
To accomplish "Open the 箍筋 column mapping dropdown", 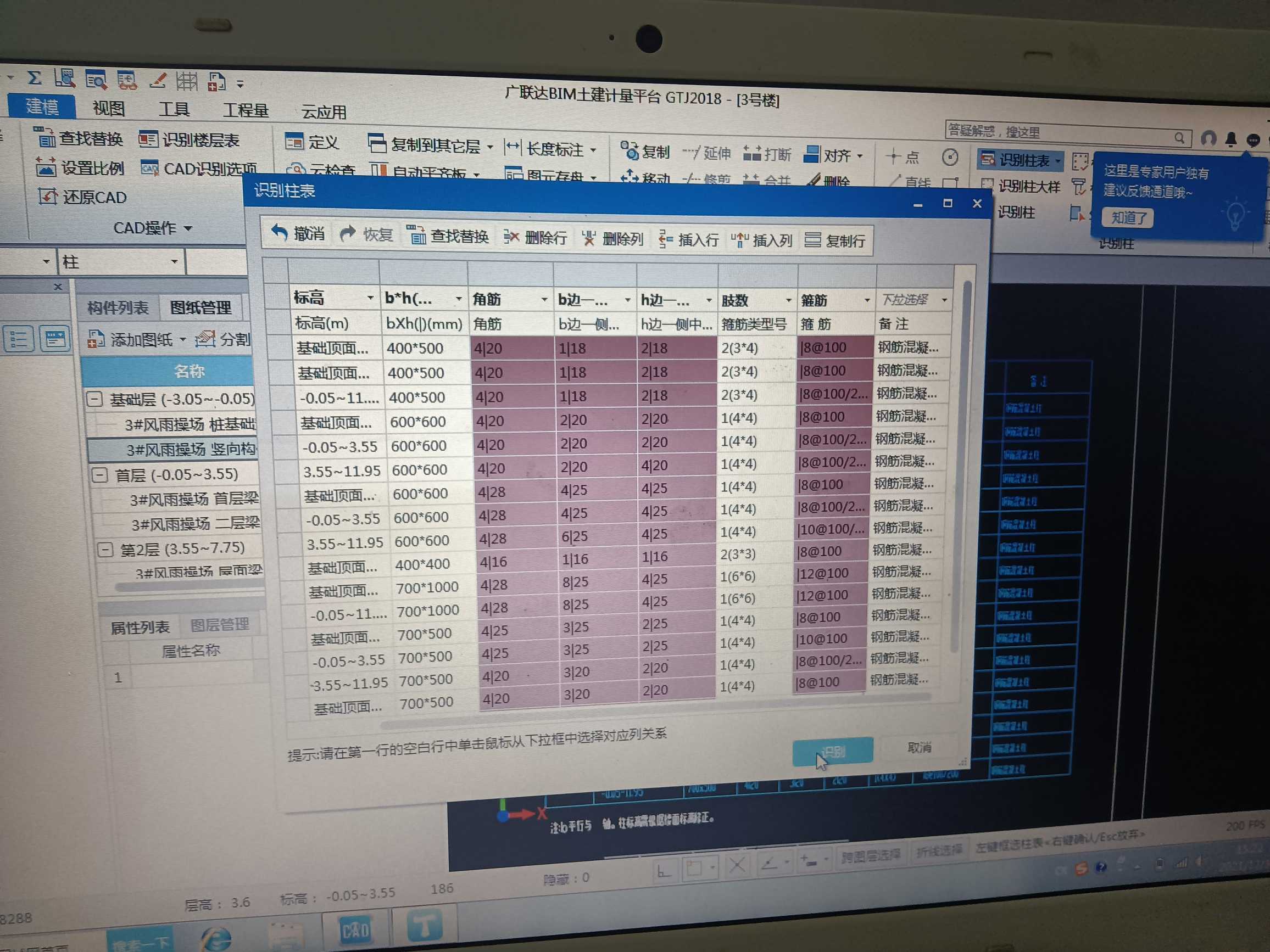I will click(867, 300).
